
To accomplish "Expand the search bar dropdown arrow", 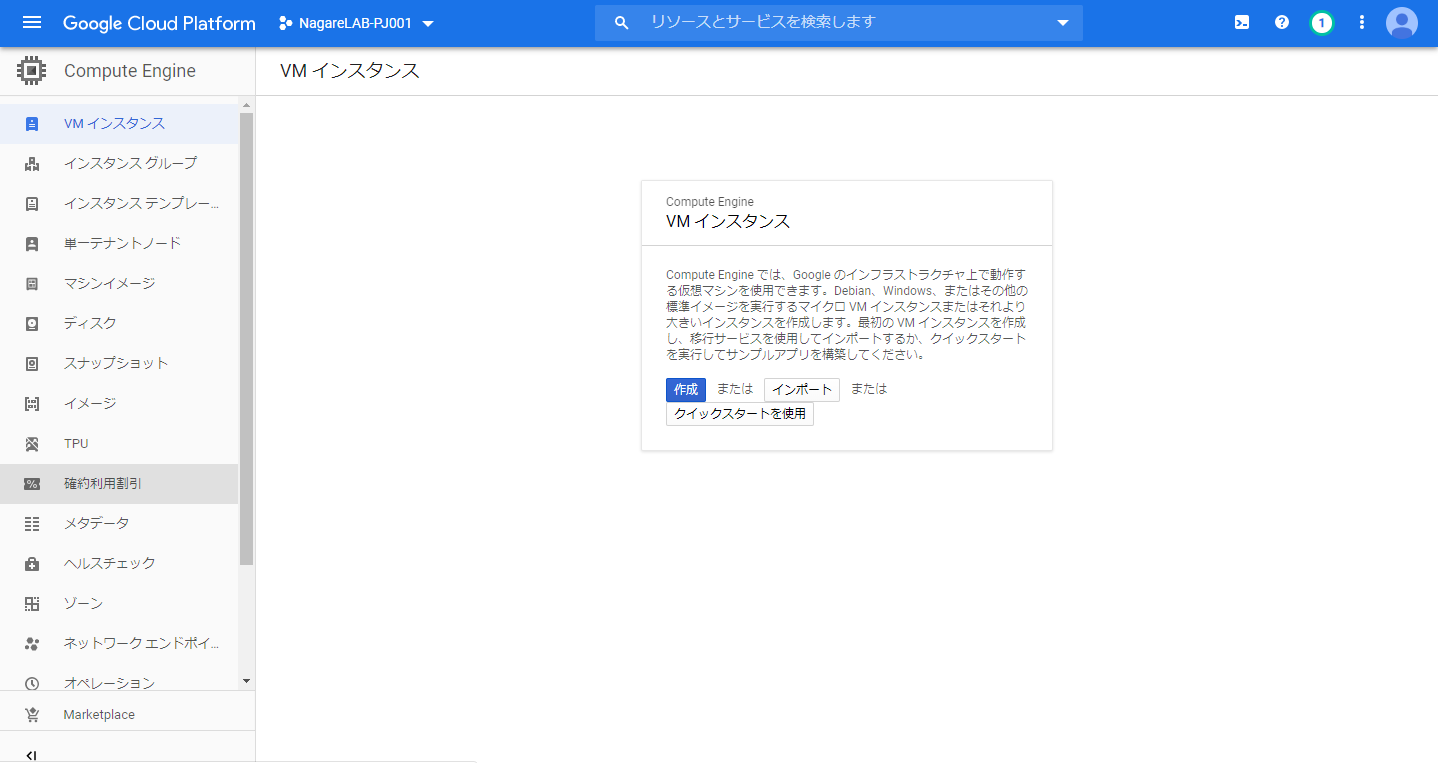I will point(1062,23).
